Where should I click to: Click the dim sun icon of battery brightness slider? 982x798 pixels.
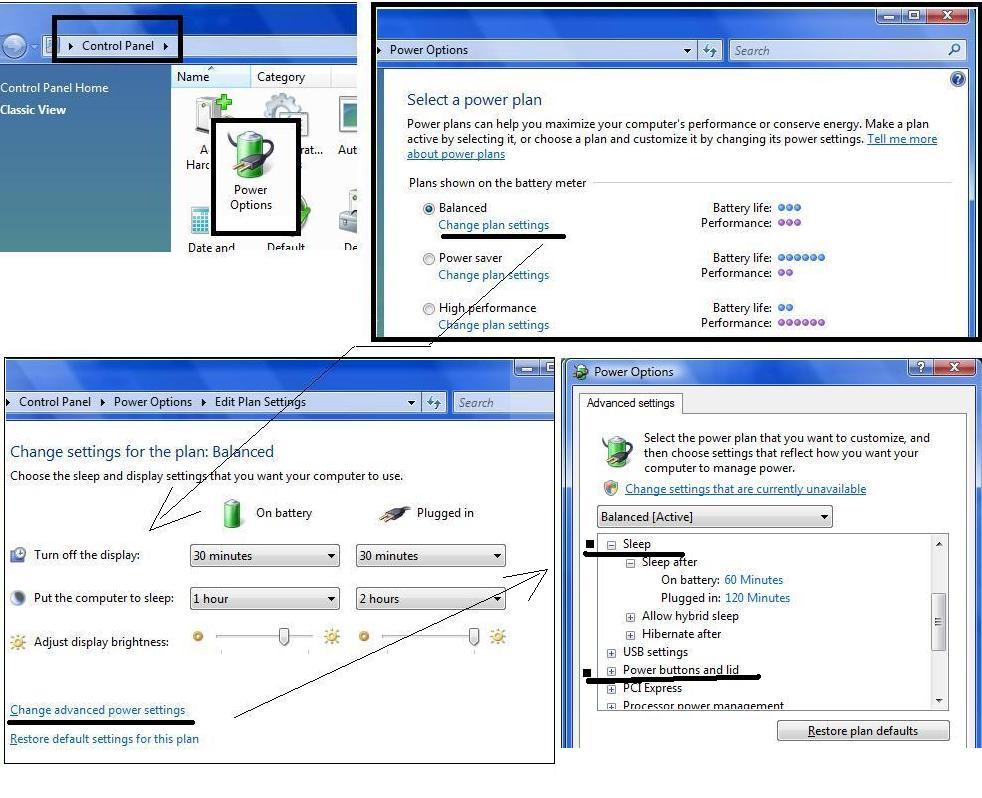(x=198, y=636)
